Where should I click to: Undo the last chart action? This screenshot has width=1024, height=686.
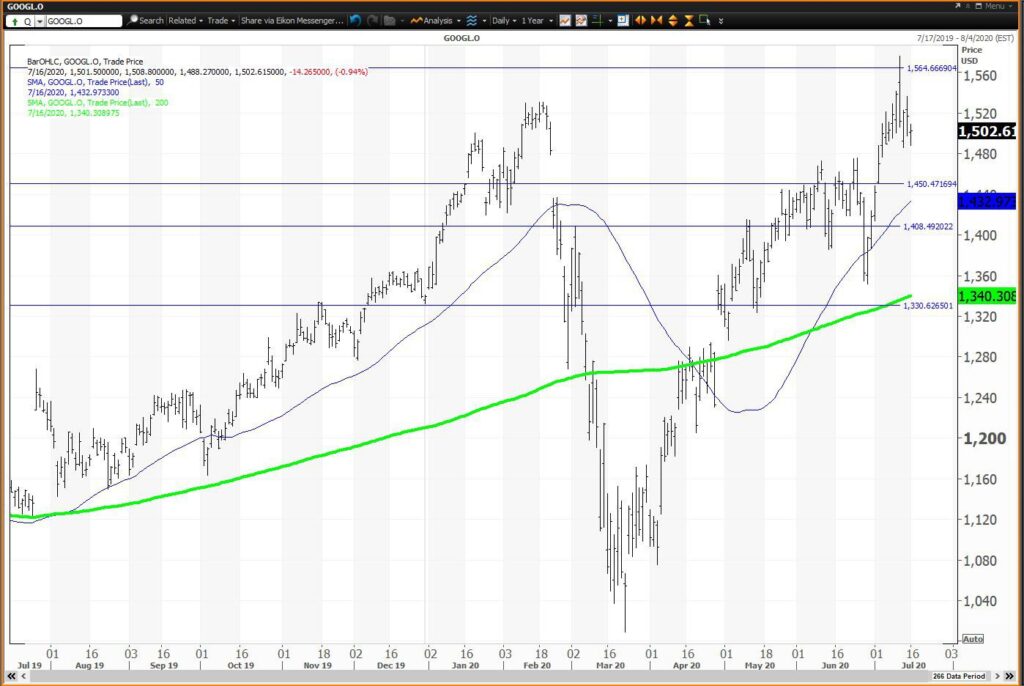tap(355, 20)
